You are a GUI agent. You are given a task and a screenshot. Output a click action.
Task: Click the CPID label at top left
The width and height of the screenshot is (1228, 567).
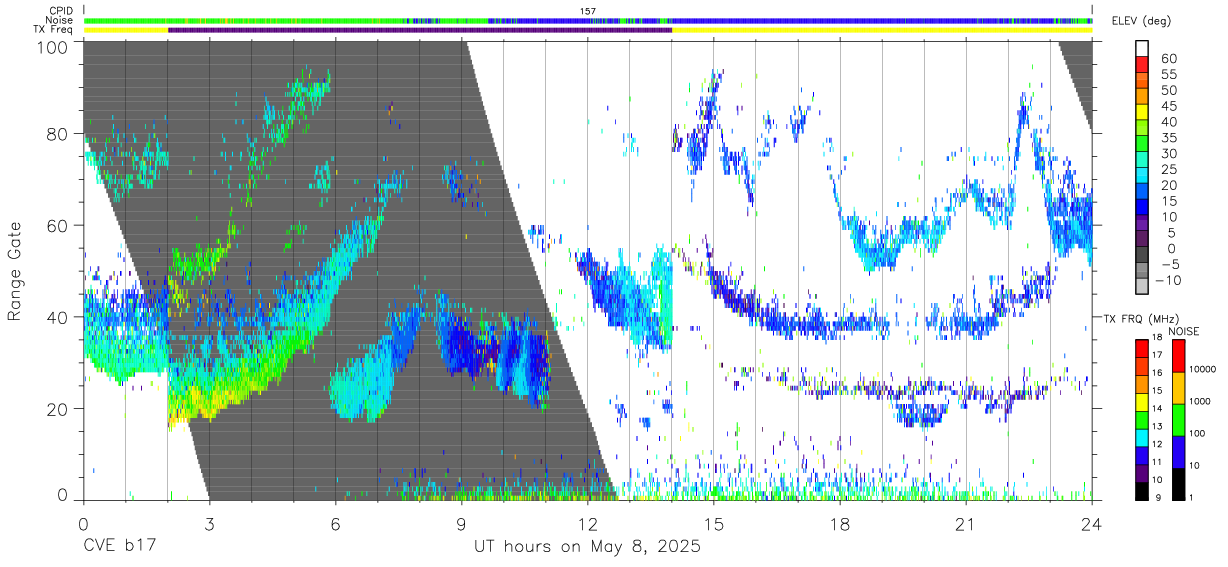click(59, 11)
